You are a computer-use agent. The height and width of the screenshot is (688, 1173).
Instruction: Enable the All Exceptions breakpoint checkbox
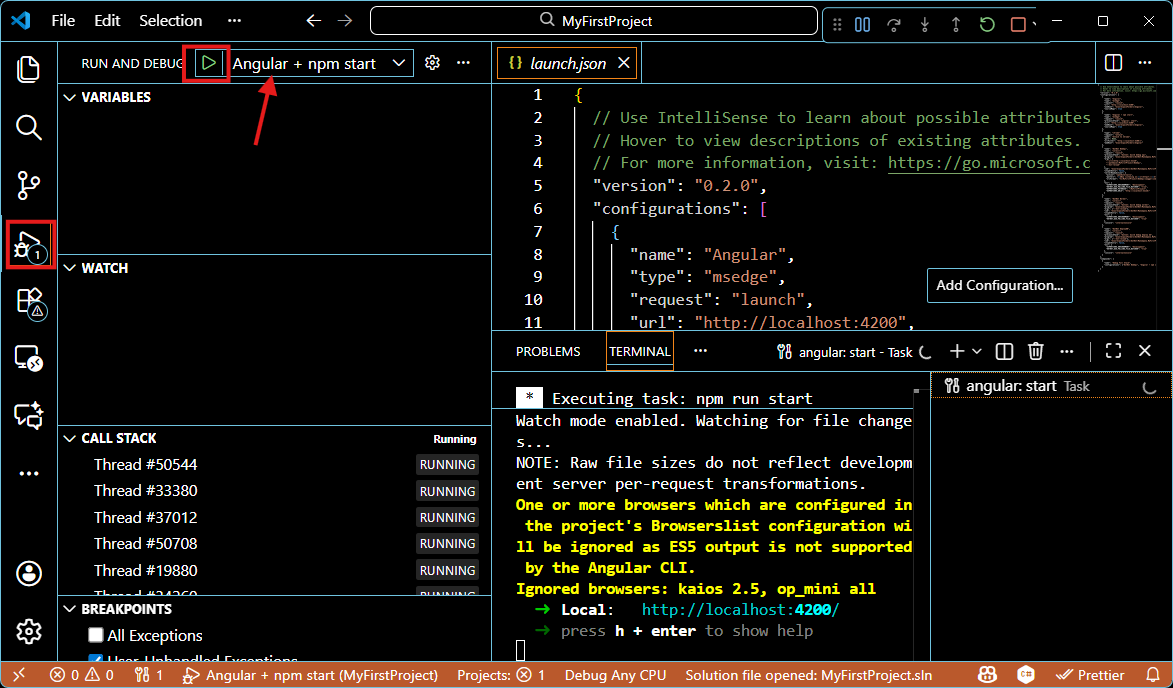[96, 635]
